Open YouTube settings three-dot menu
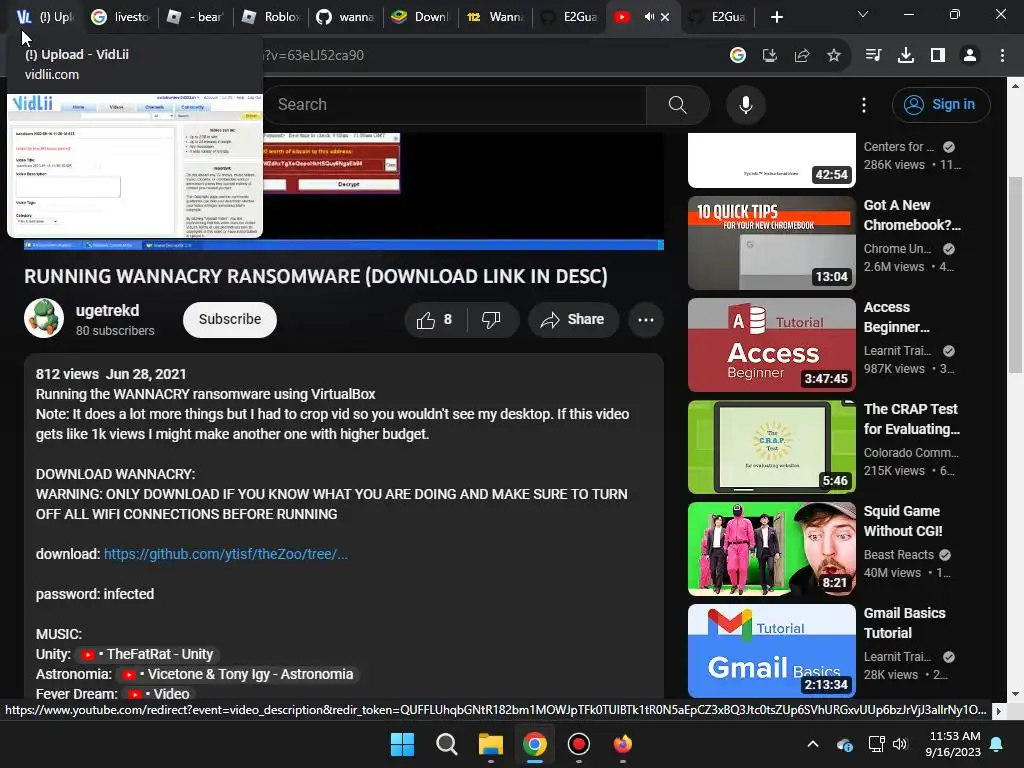The image size is (1024, 768). pos(863,104)
